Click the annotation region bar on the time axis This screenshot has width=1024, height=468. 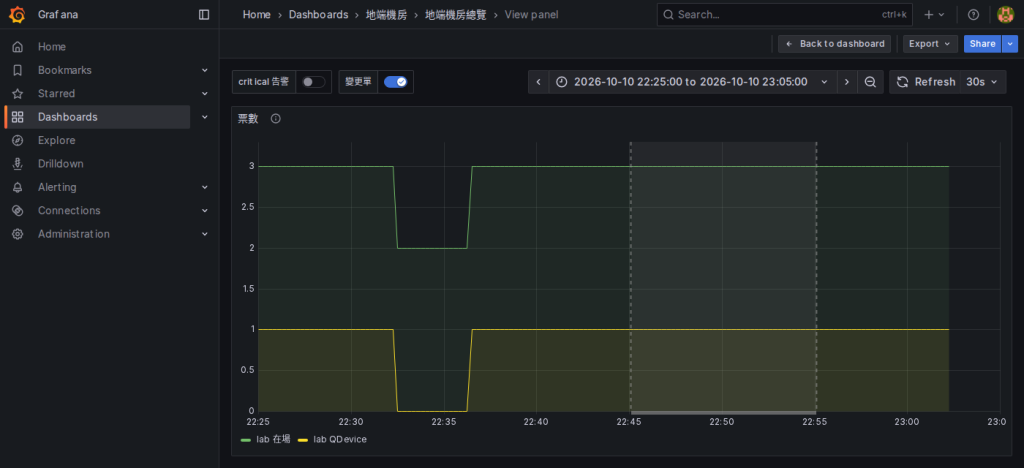[x=724, y=413]
